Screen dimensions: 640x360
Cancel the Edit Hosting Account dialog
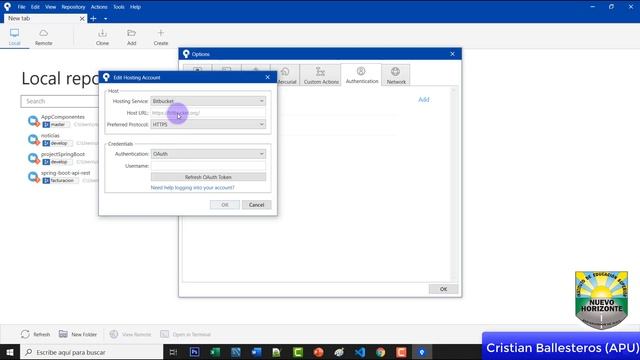coord(256,205)
